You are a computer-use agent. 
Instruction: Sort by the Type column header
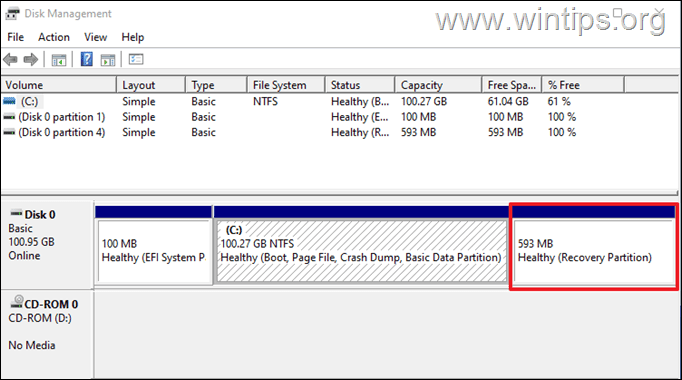click(x=216, y=85)
